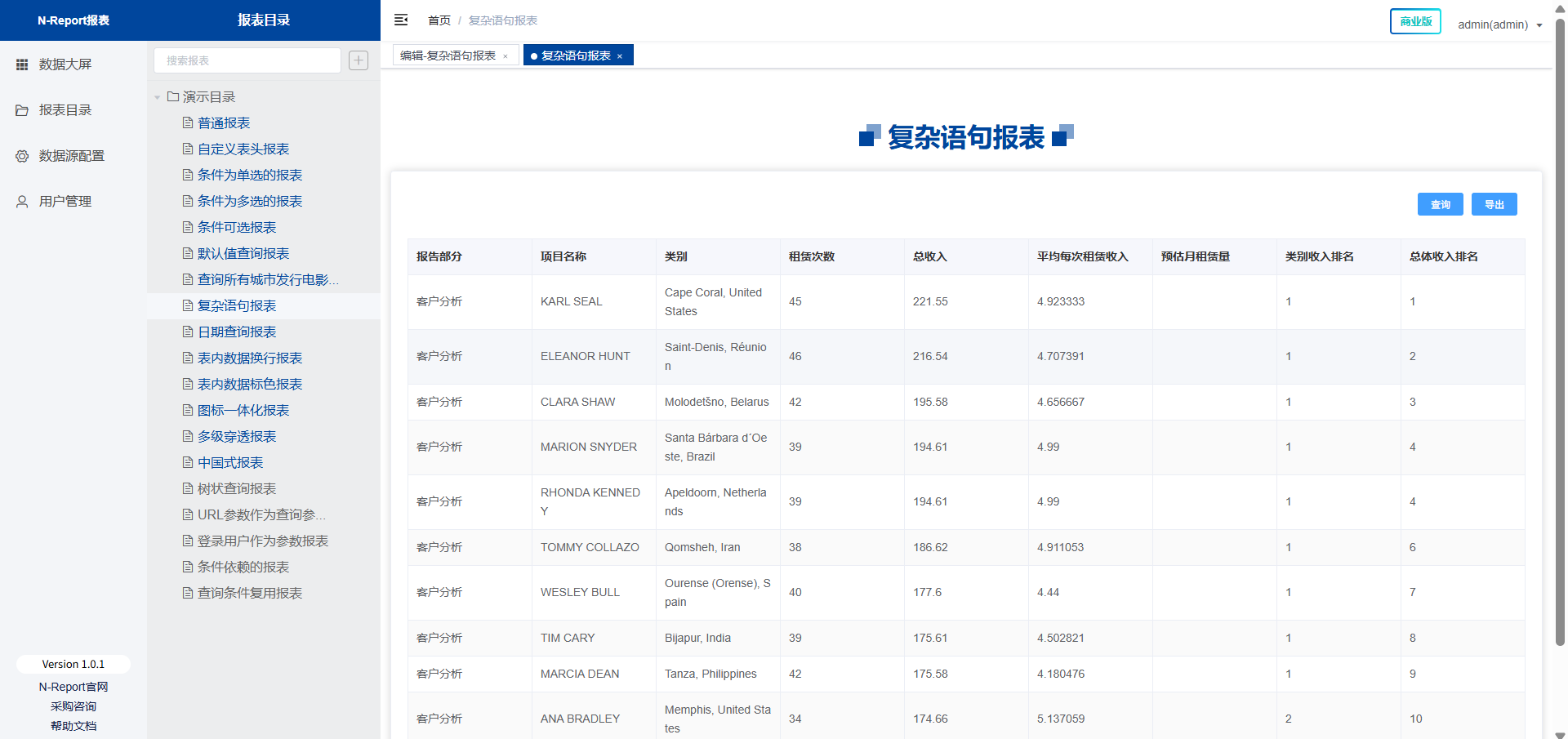Open 普通报表 in the report tree

pos(224,123)
